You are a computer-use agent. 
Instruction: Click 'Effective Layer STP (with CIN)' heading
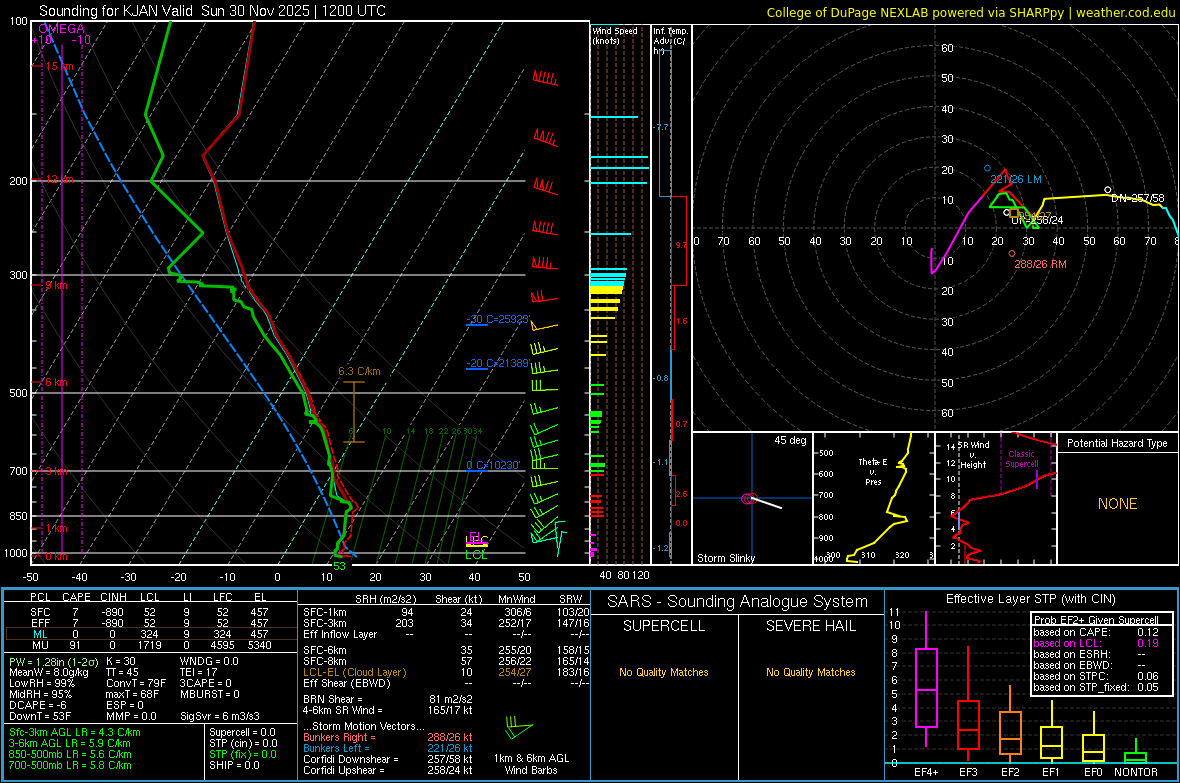(1030, 599)
